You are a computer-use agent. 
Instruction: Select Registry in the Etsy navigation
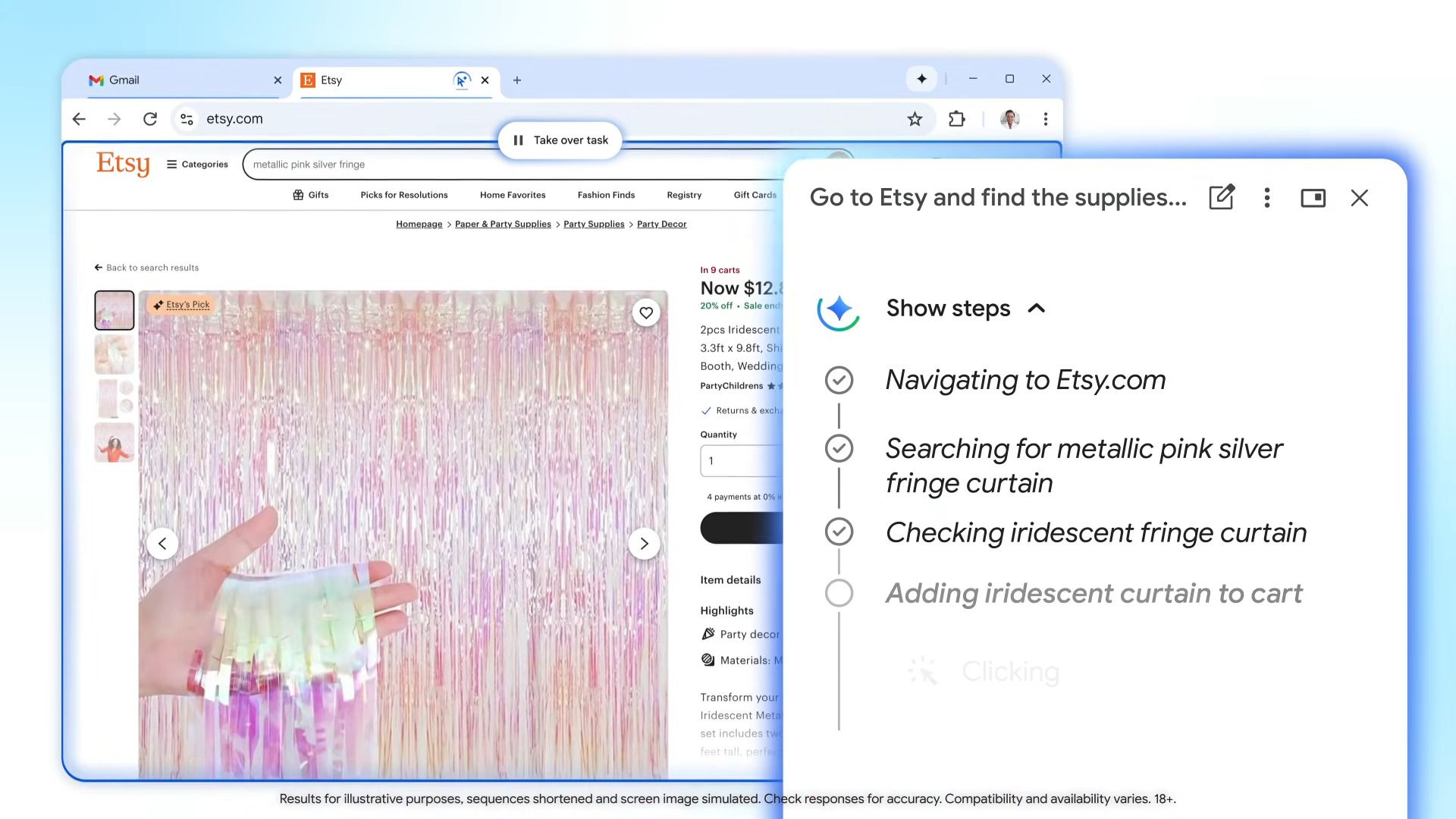tap(683, 195)
